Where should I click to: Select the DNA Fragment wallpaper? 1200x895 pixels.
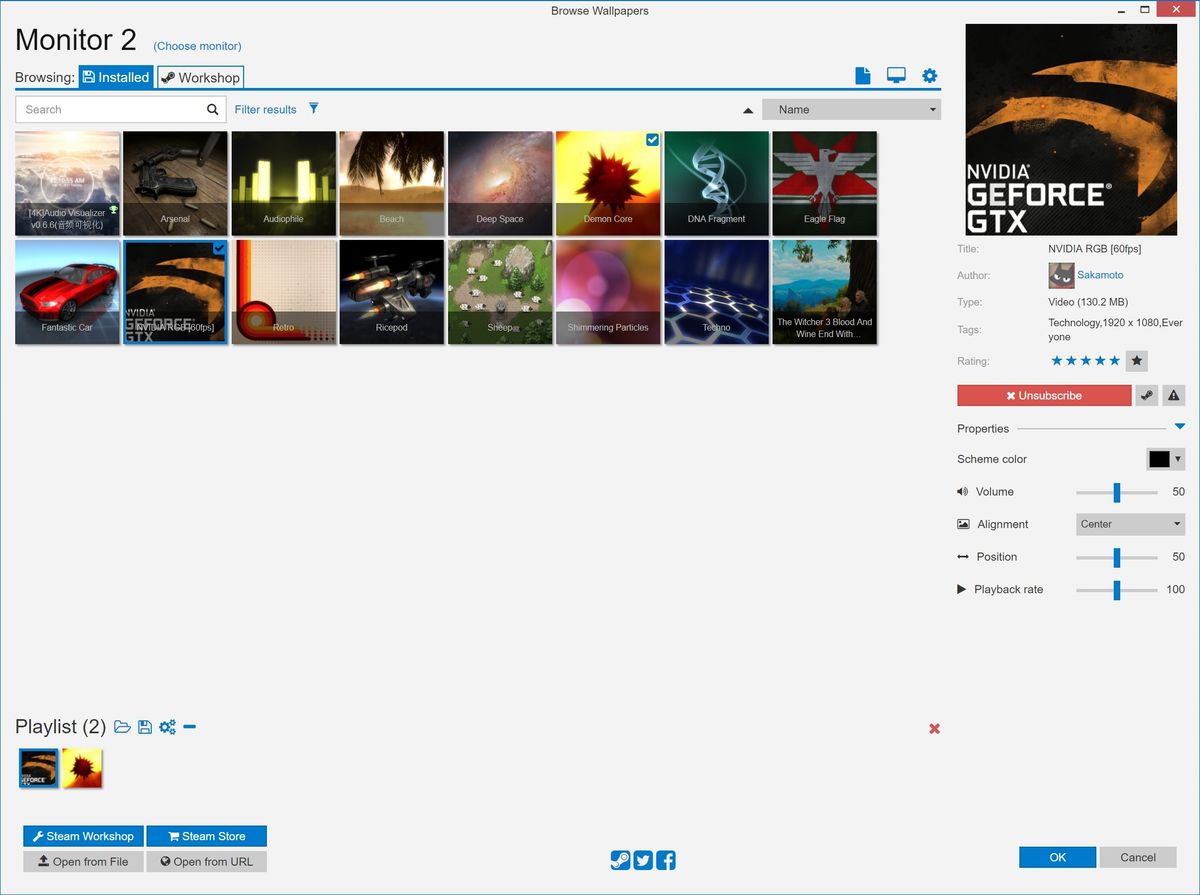click(716, 184)
